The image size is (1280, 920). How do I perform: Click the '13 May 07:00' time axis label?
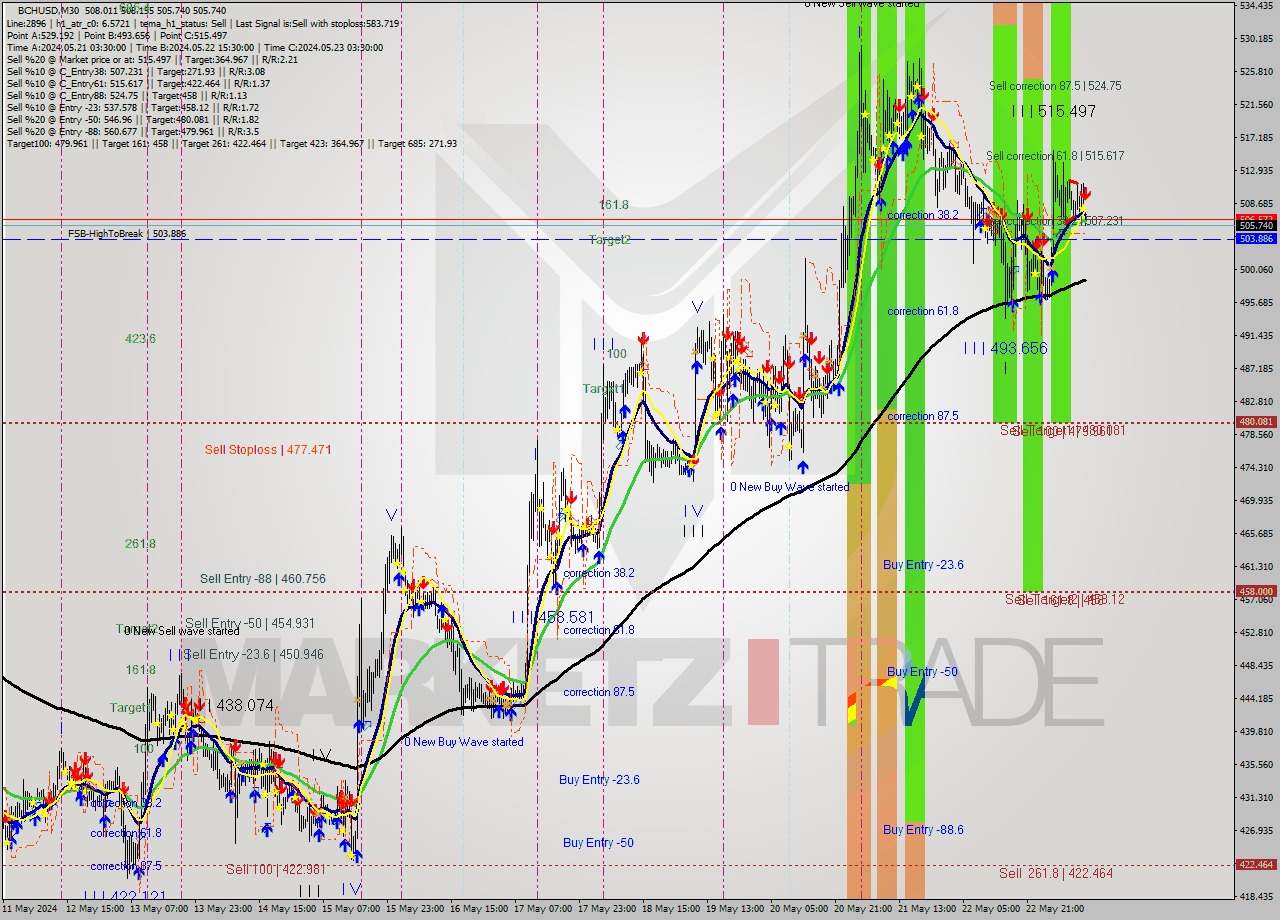coord(161,911)
